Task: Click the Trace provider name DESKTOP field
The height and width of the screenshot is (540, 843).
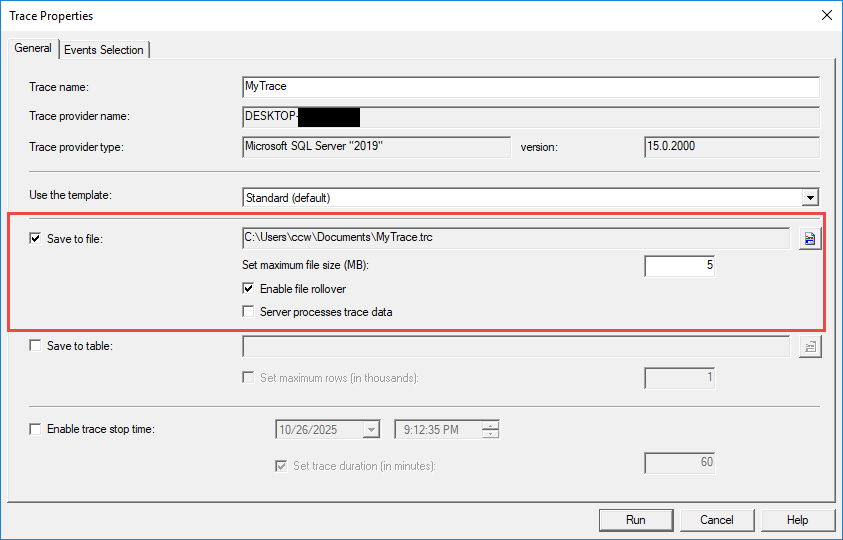Action: (x=531, y=117)
